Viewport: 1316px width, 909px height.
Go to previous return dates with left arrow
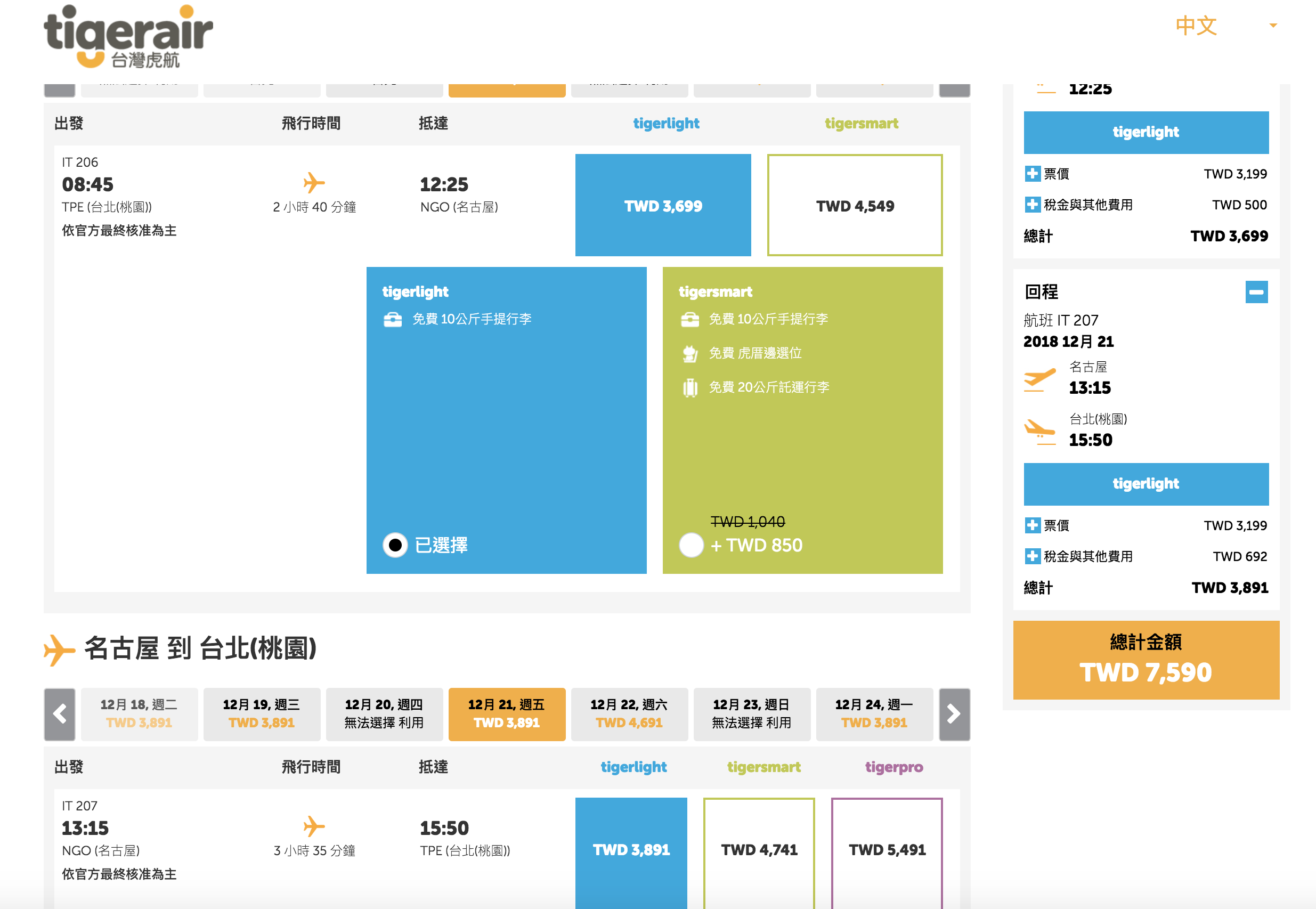point(60,714)
